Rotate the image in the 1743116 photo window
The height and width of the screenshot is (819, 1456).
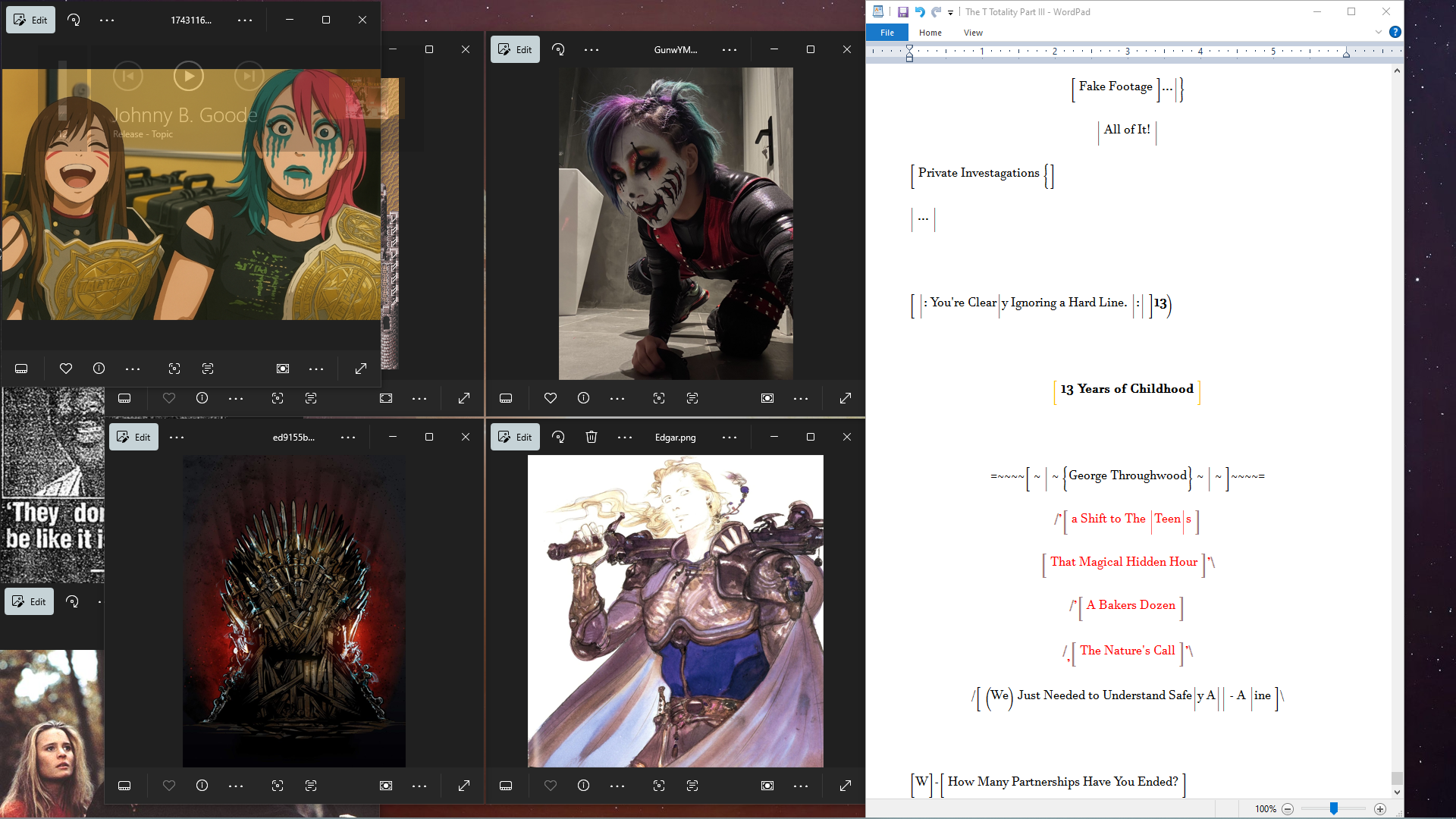point(74,20)
